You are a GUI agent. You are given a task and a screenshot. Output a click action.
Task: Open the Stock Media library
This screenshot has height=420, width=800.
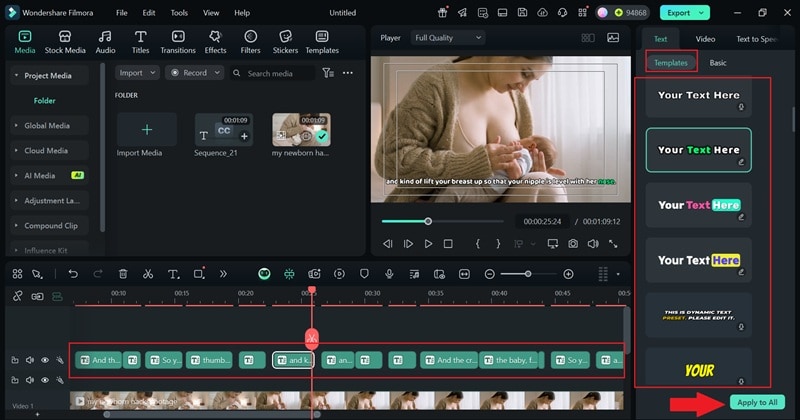(x=65, y=42)
